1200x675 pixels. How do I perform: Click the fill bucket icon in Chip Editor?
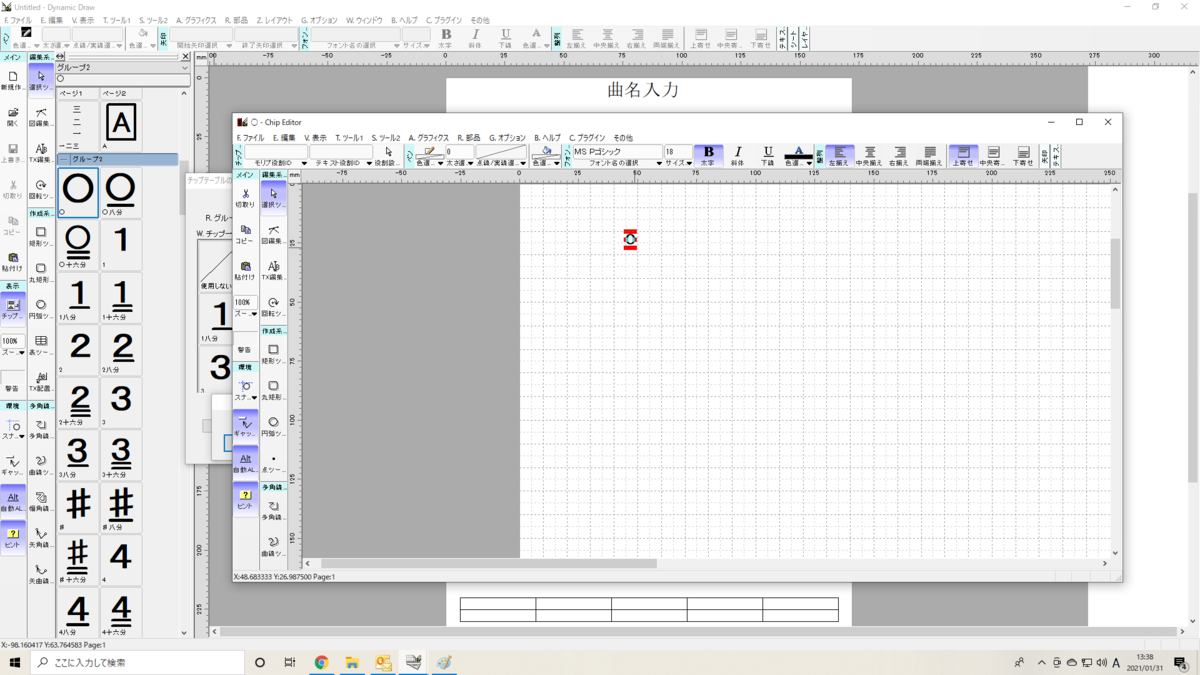546,152
